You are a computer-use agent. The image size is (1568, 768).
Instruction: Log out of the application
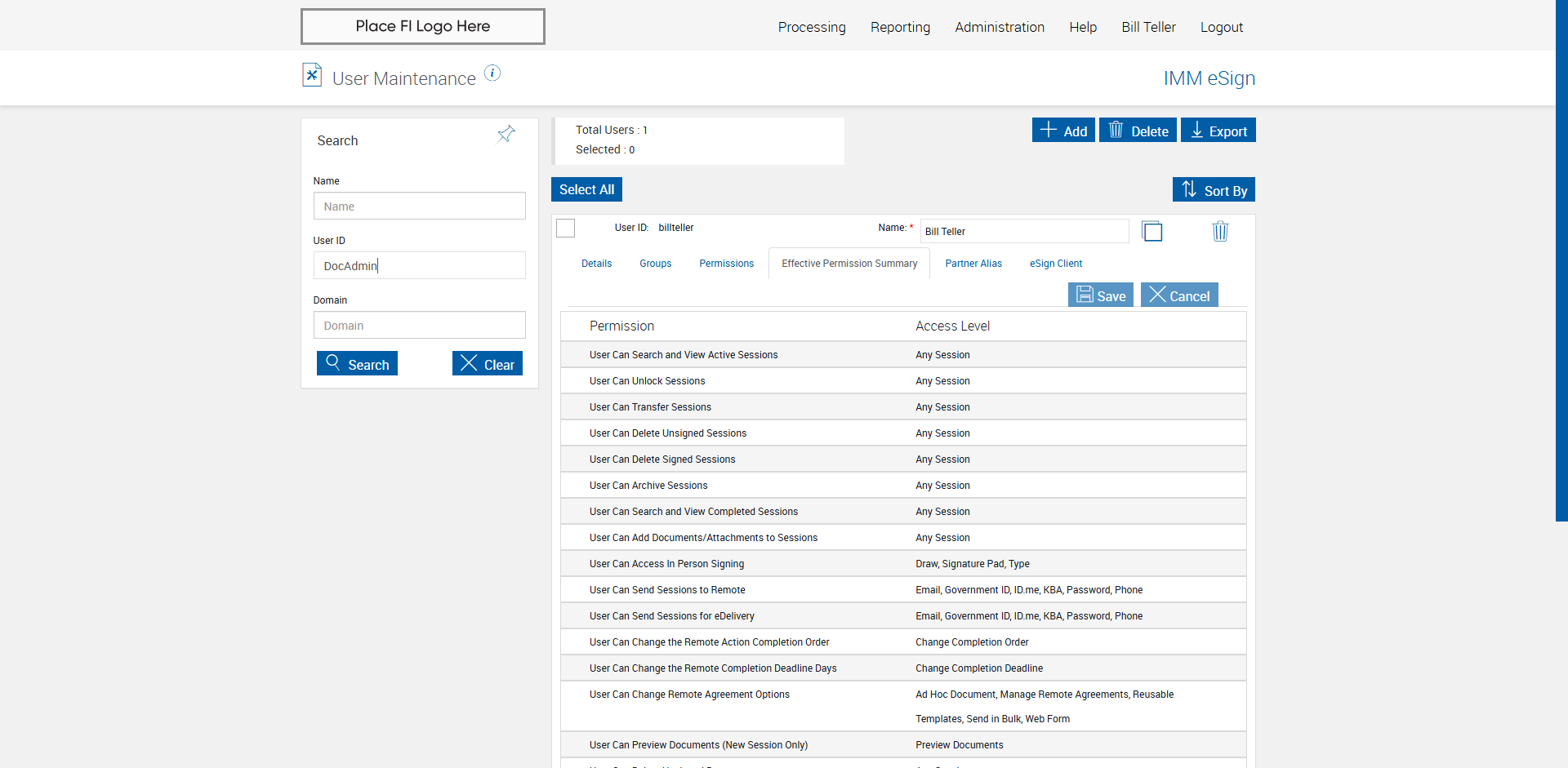(x=1222, y=27)
